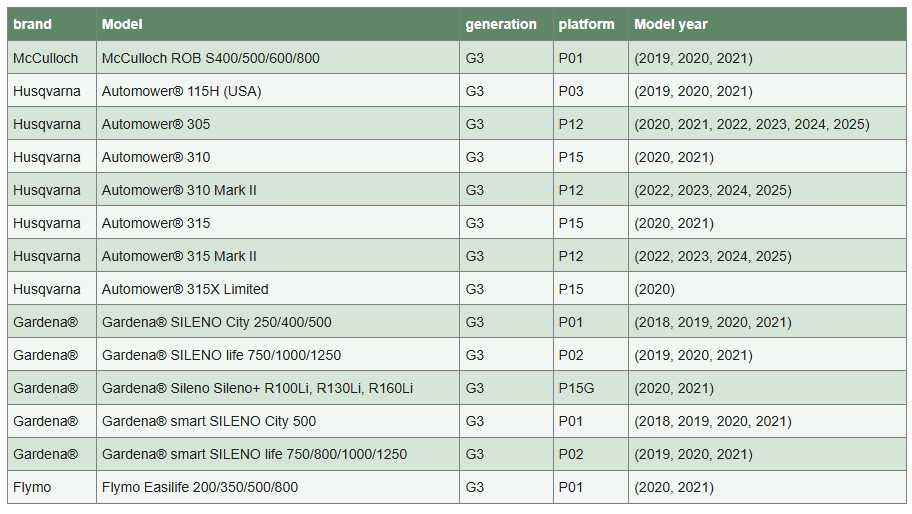
Task: Select 'Gardena® smart SILENO City 500' cell
Action: coord(278,421)
